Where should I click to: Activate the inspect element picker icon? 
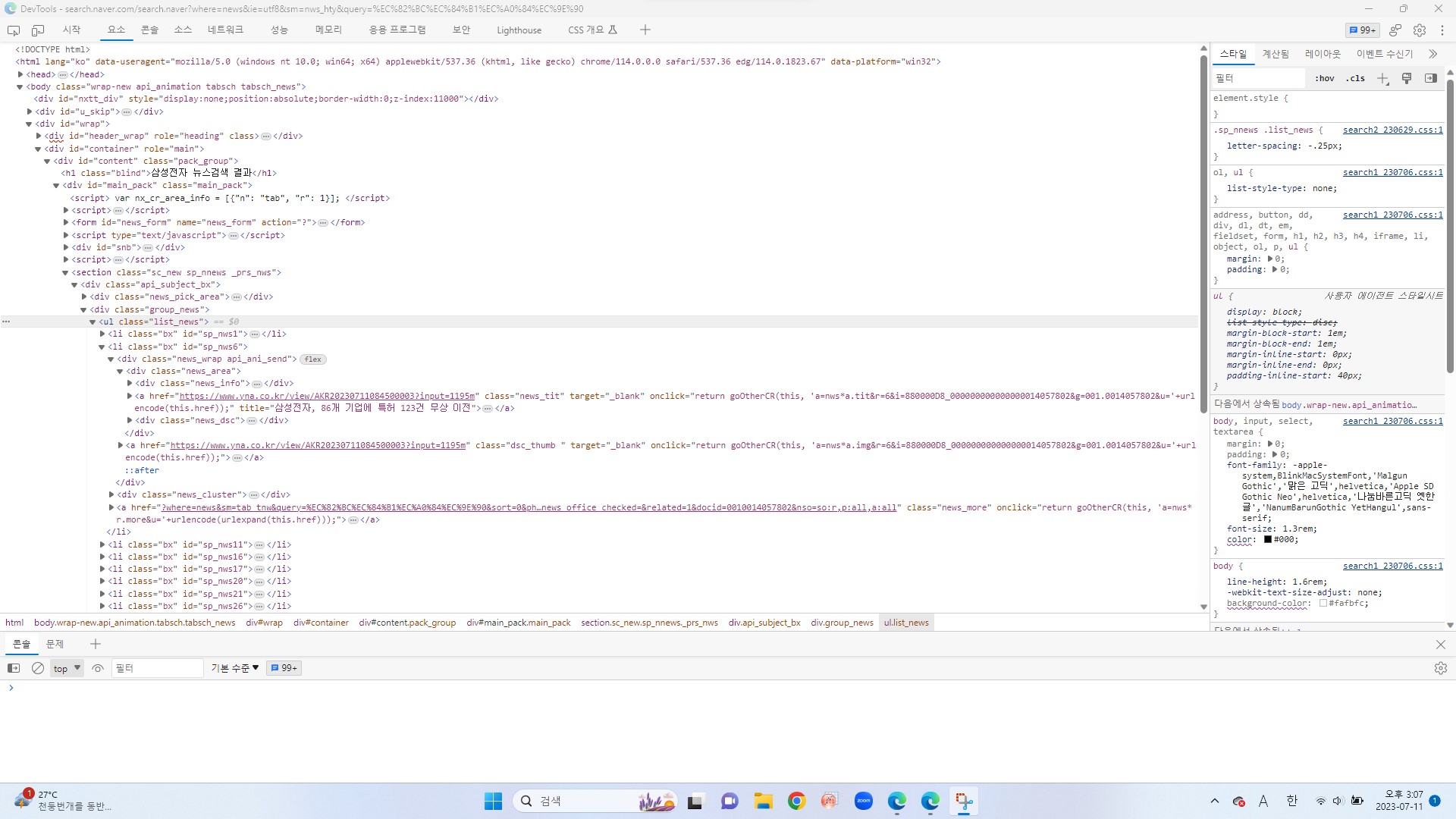click(14, 30)
